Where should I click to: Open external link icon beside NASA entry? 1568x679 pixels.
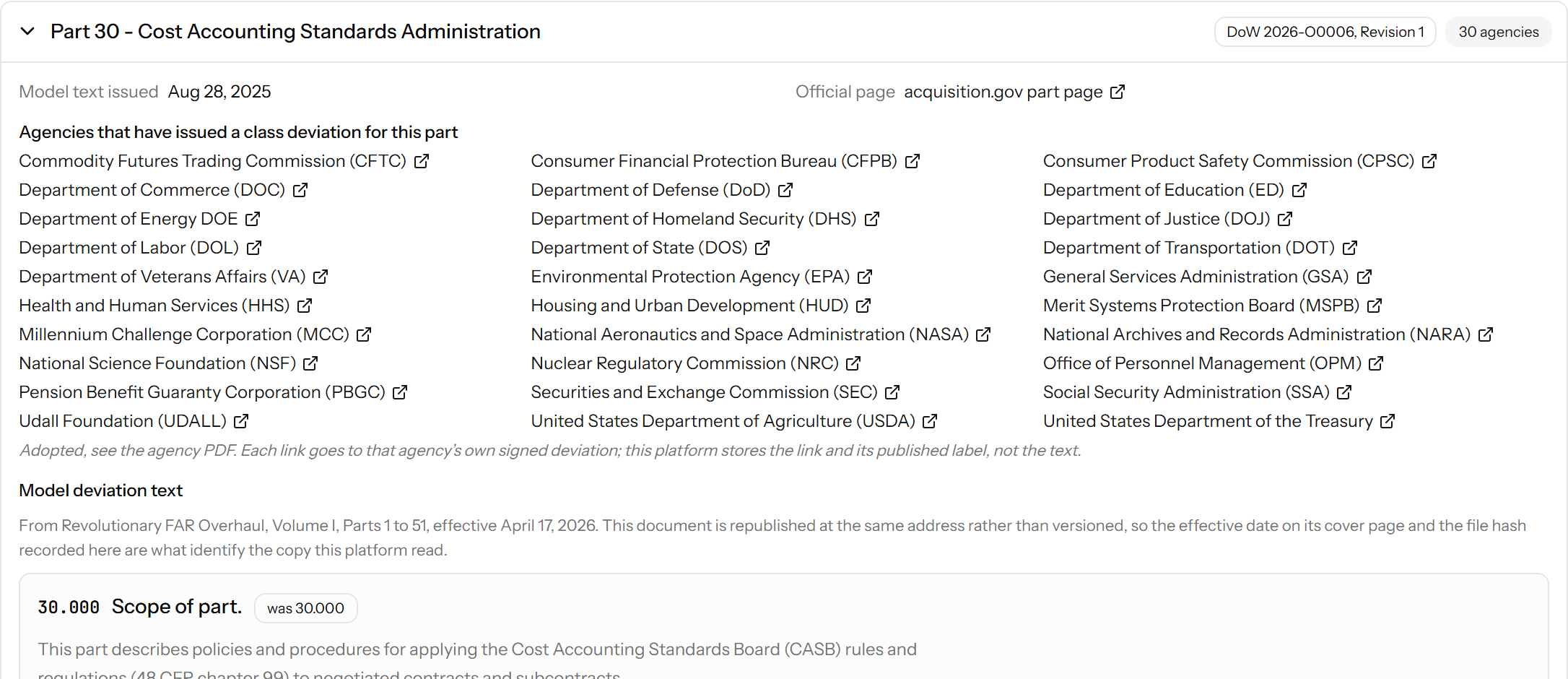pyautogui.click(x=983, y=334)
